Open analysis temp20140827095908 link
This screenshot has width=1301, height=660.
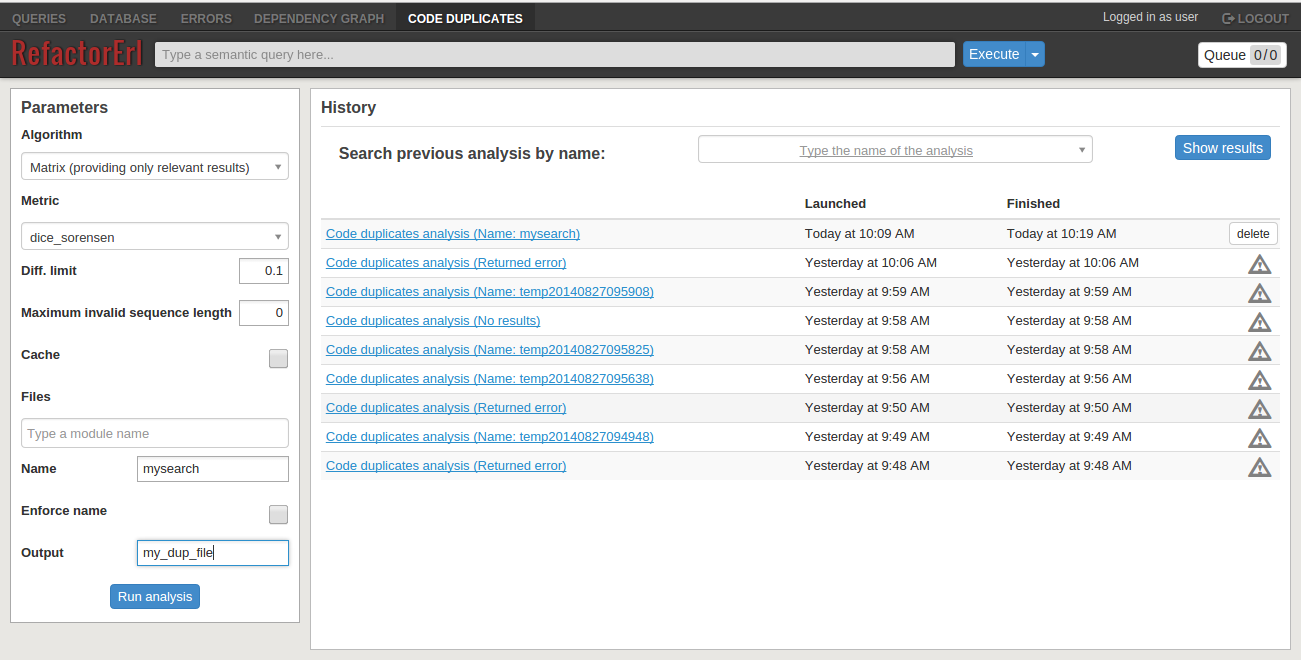pos(490,292)
